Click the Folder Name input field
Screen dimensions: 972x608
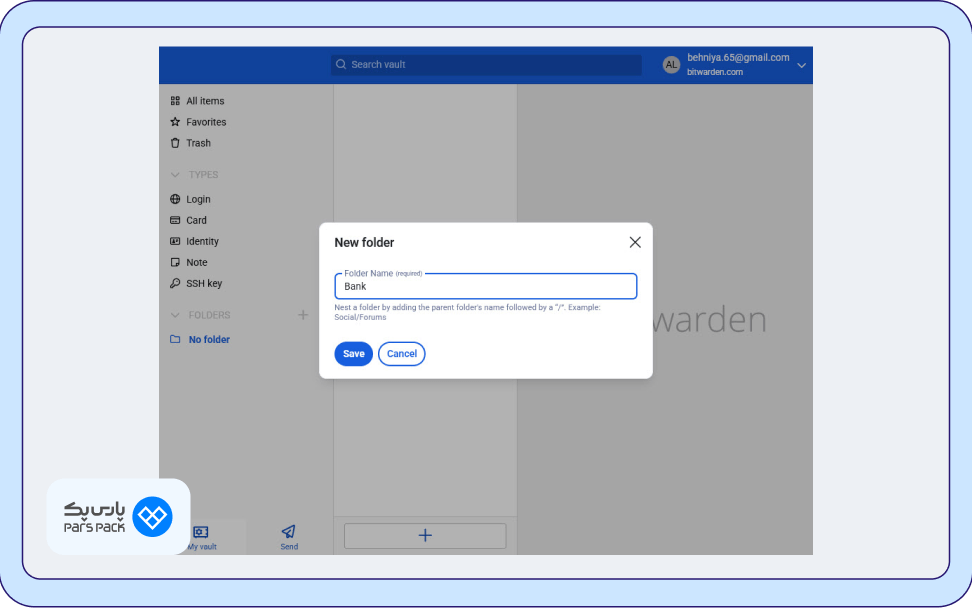pyautogui.click(x=485, y=287)
